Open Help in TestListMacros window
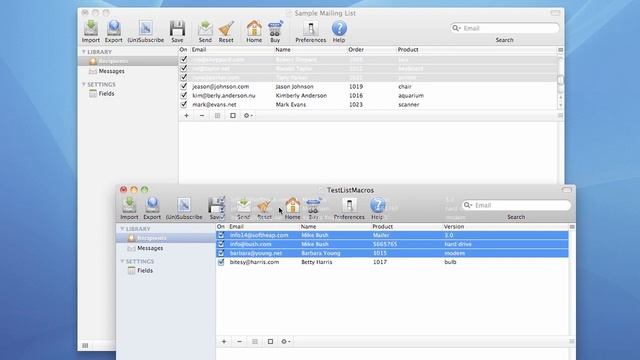Screen dimensions: 640x360 point(377,205)
